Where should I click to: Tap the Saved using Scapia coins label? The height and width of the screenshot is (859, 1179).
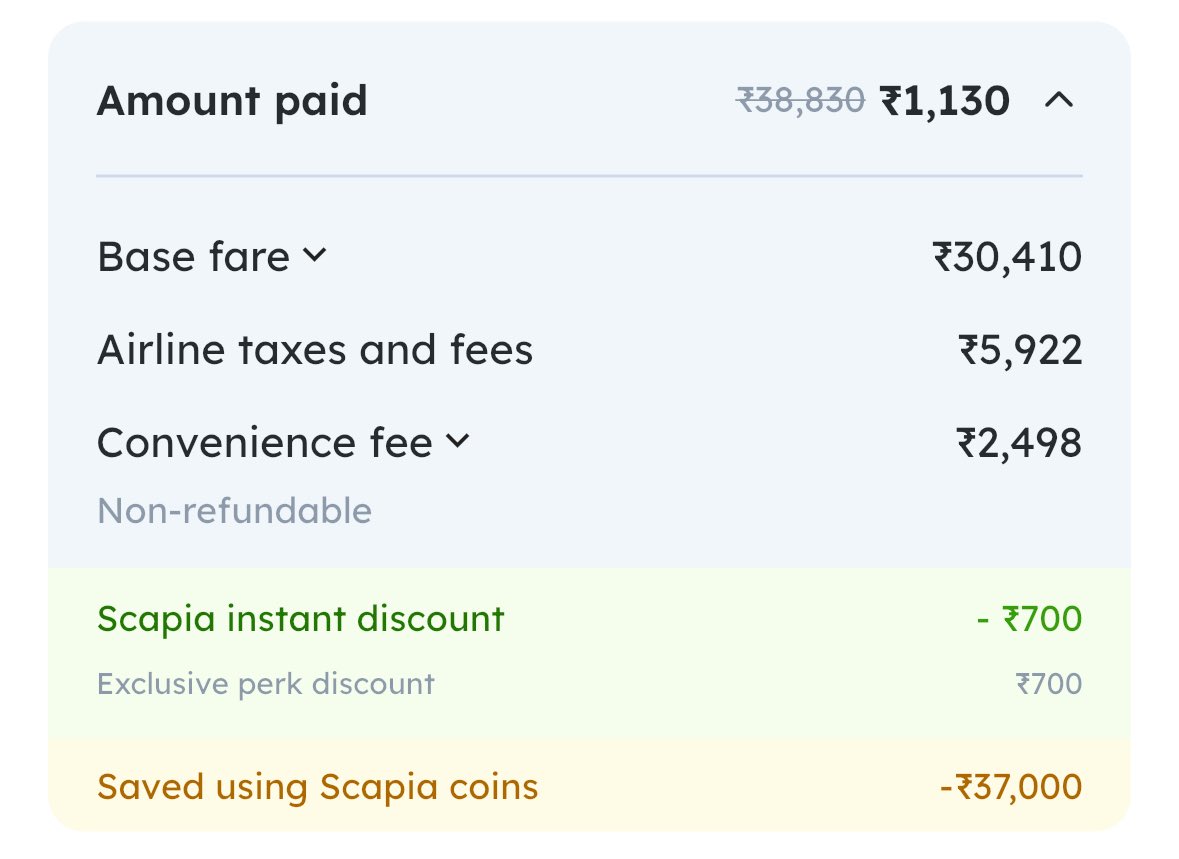pyautogui.click(x=318, y=787)
